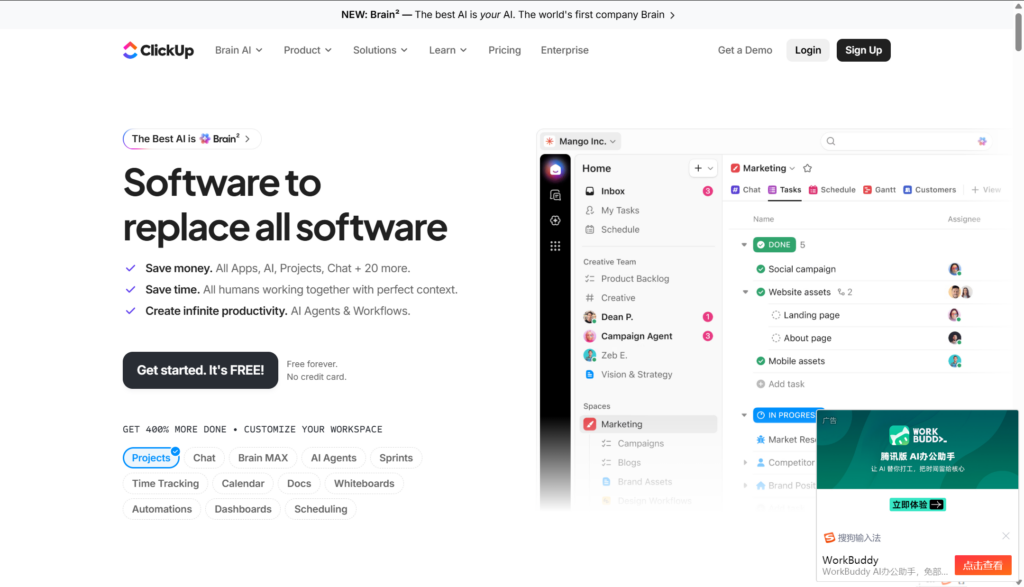Open the home icon in black sidebar
Viewport: 1024px width, 587px height.
coord(555,170)
